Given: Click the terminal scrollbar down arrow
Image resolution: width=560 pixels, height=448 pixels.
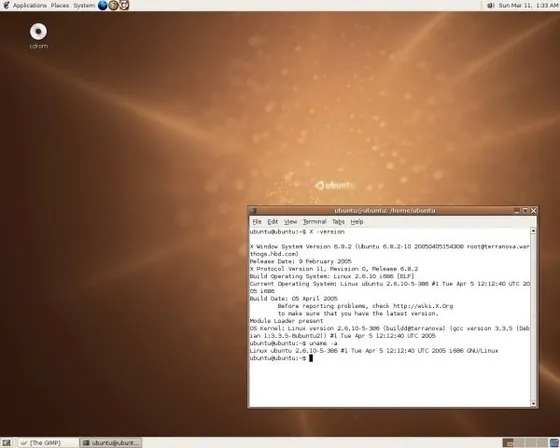Looking at the screenshot, I should tap(533, 404).
